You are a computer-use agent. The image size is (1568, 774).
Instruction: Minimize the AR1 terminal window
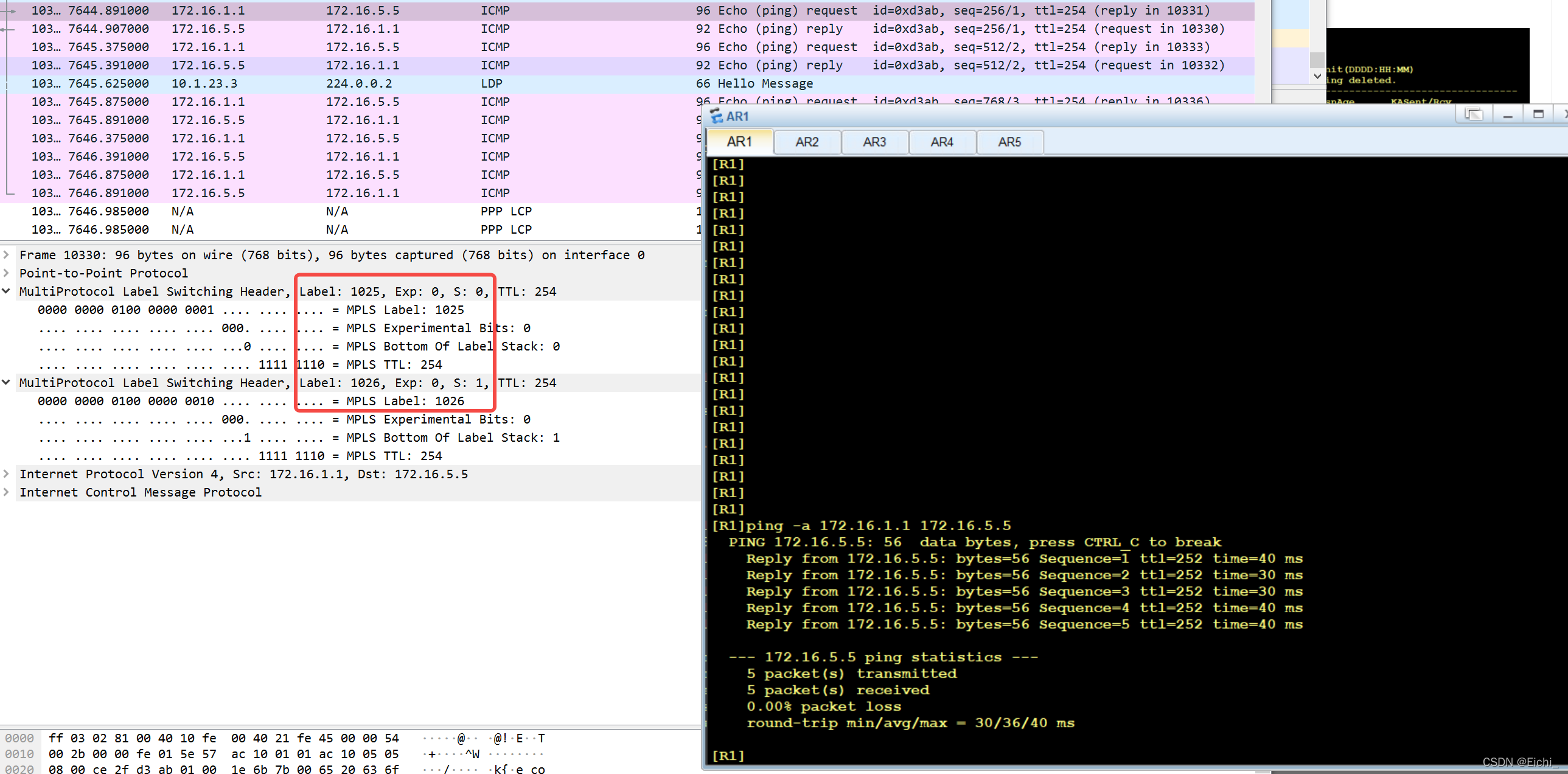click(x=1508, y=114)
